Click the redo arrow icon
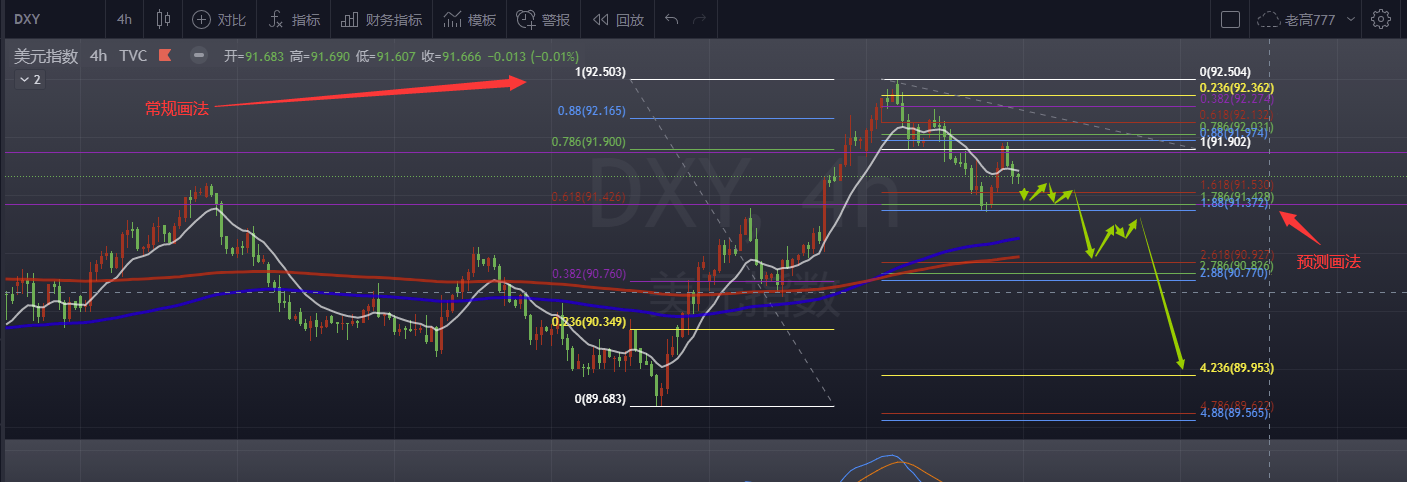The image size is (1407, 482). coord(700,19)
